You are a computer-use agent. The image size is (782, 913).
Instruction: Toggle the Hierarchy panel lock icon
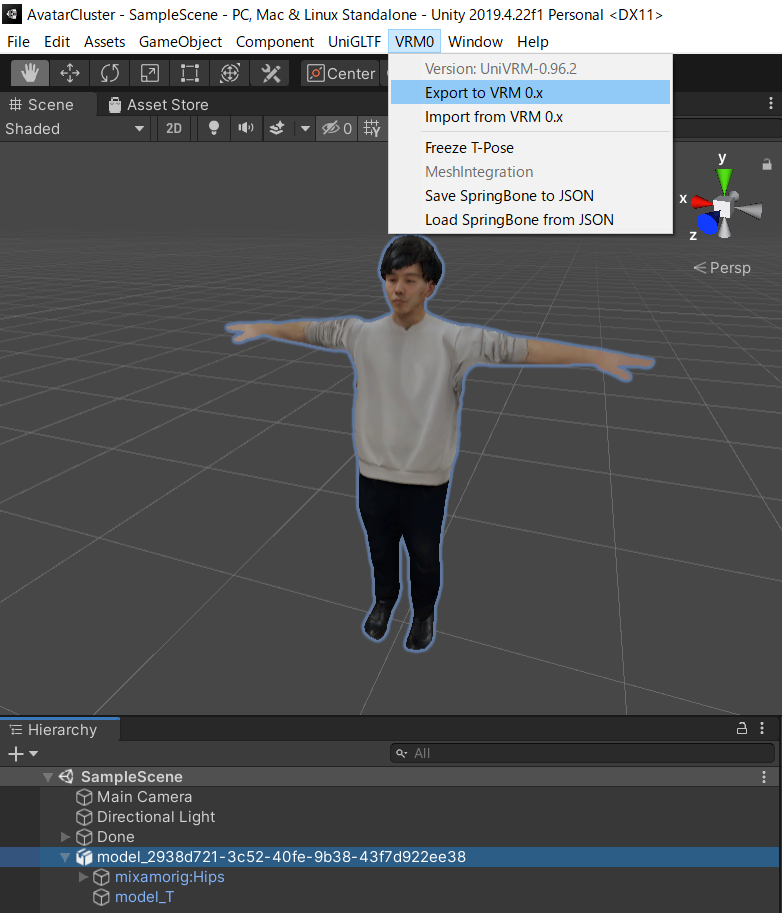tap(742, 728)
